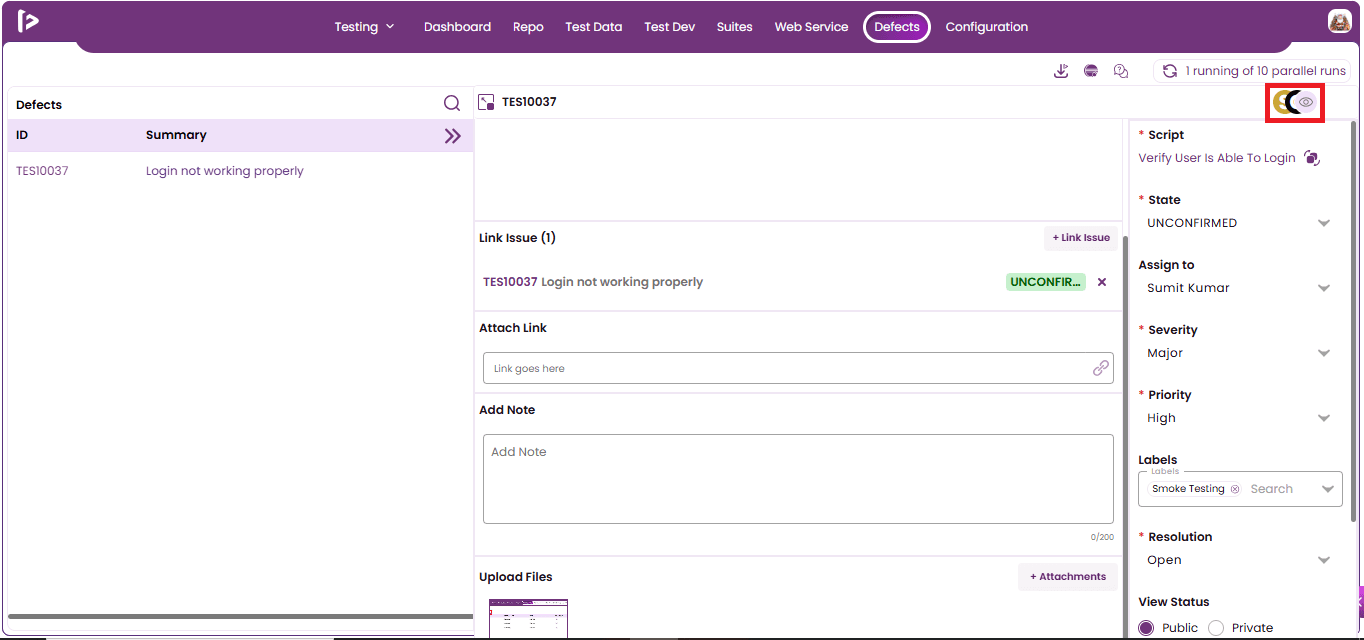The width and height of the screenshot is (1364, 640).
Task: Click the app logo in the top bar
Action: click(28, 21)
